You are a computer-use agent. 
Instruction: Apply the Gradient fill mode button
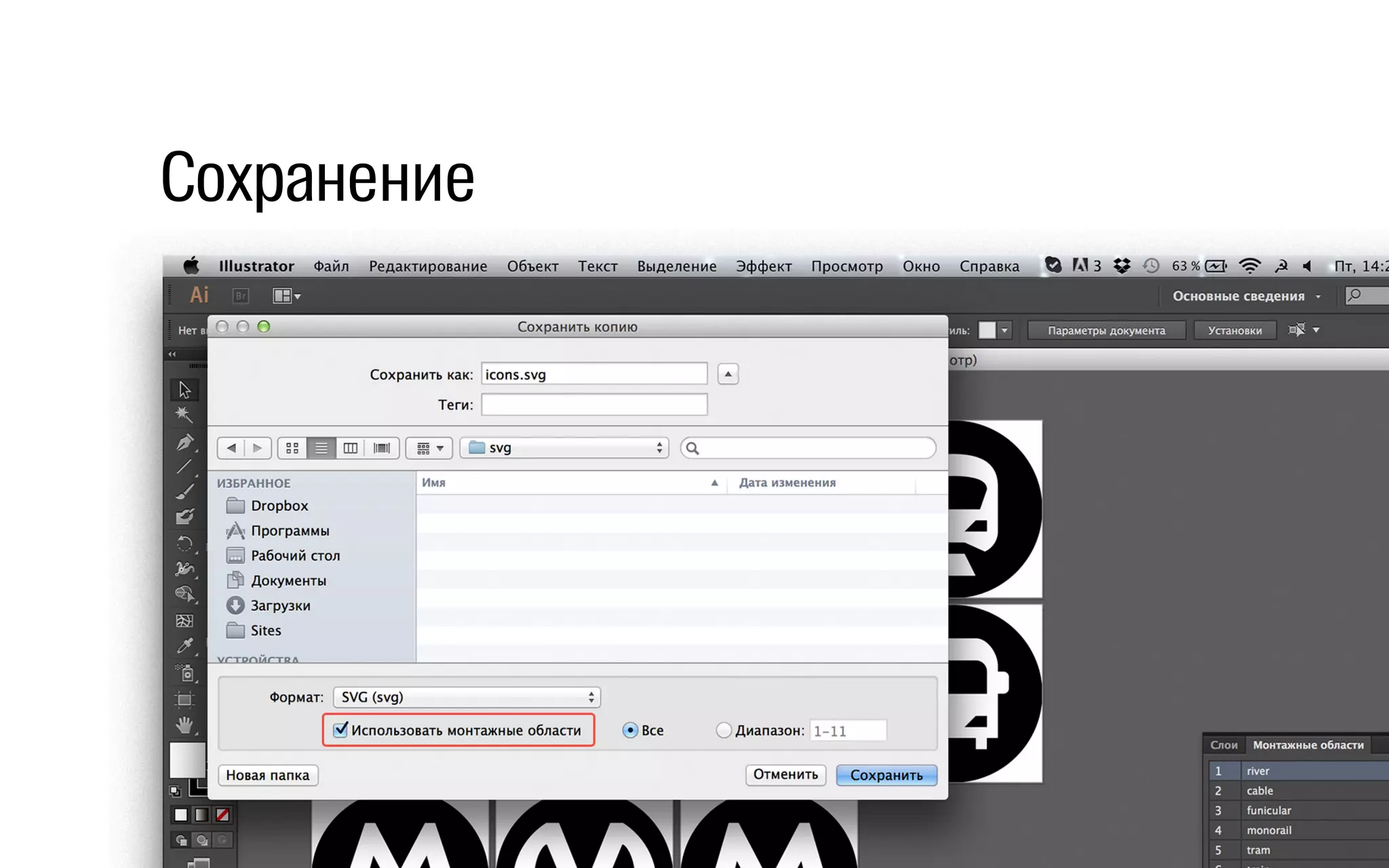click(x=201, y=814)
